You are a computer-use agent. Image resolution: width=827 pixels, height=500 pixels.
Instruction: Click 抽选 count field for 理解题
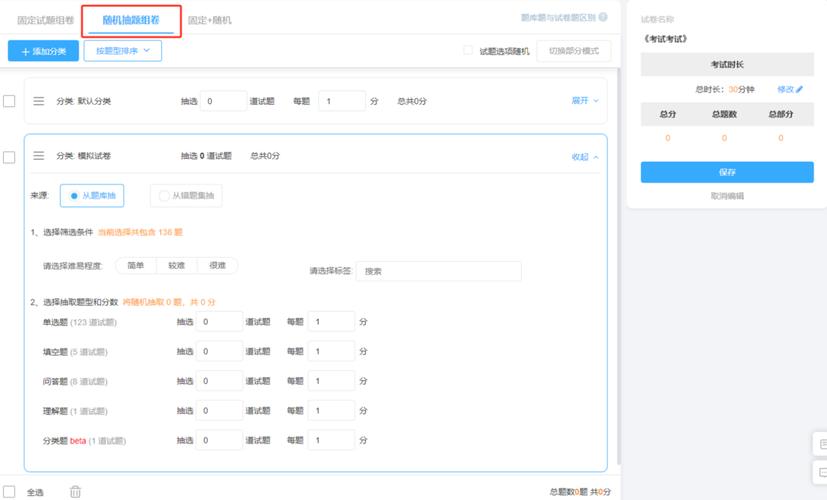coord(219,410)
